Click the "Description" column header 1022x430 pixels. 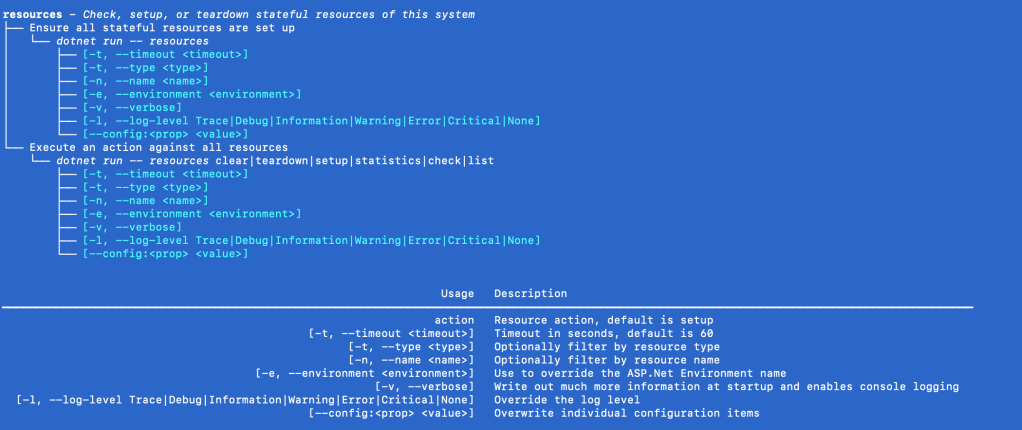530,294
